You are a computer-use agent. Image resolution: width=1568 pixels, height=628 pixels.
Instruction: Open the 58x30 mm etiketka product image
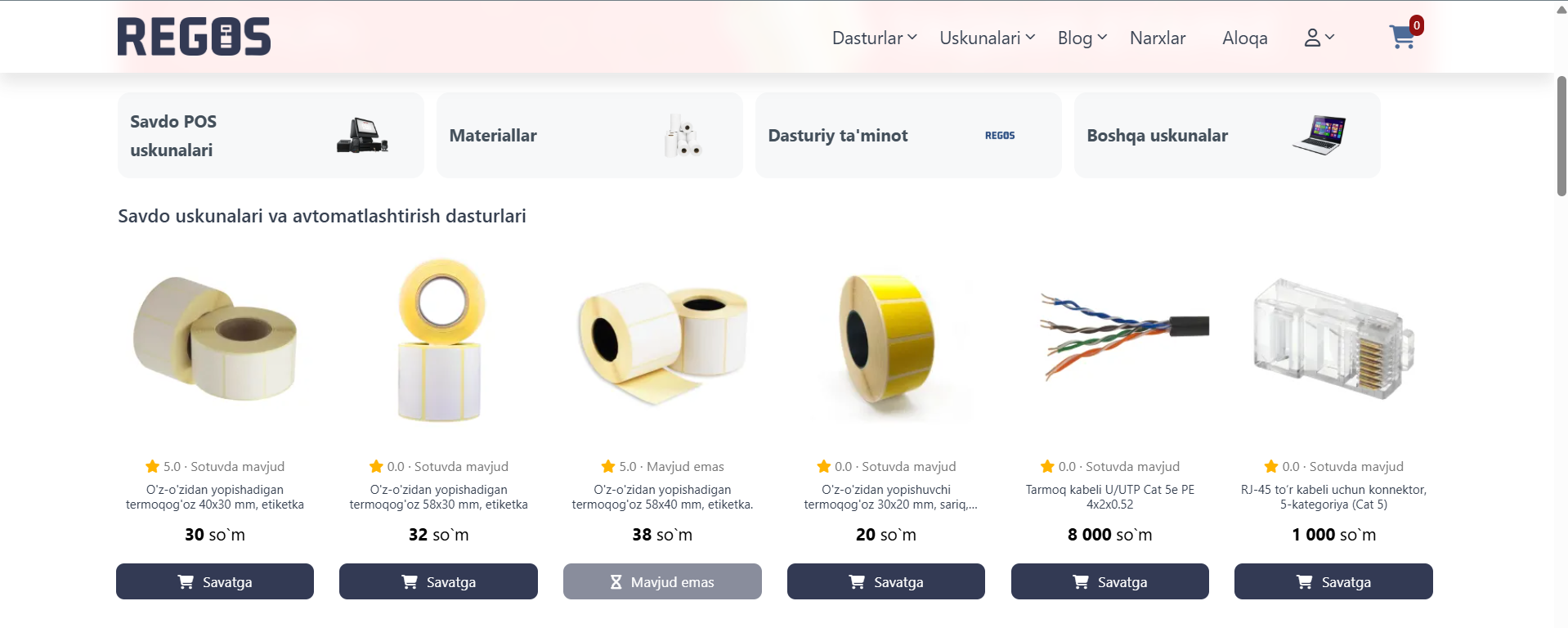coord(439,340)
